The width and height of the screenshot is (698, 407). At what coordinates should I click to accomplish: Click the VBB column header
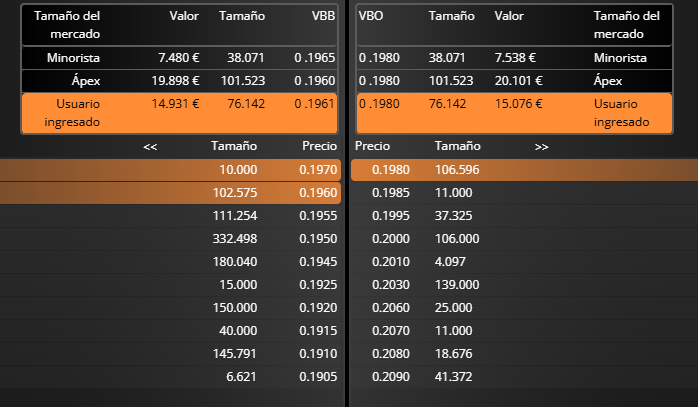point(323,16)
